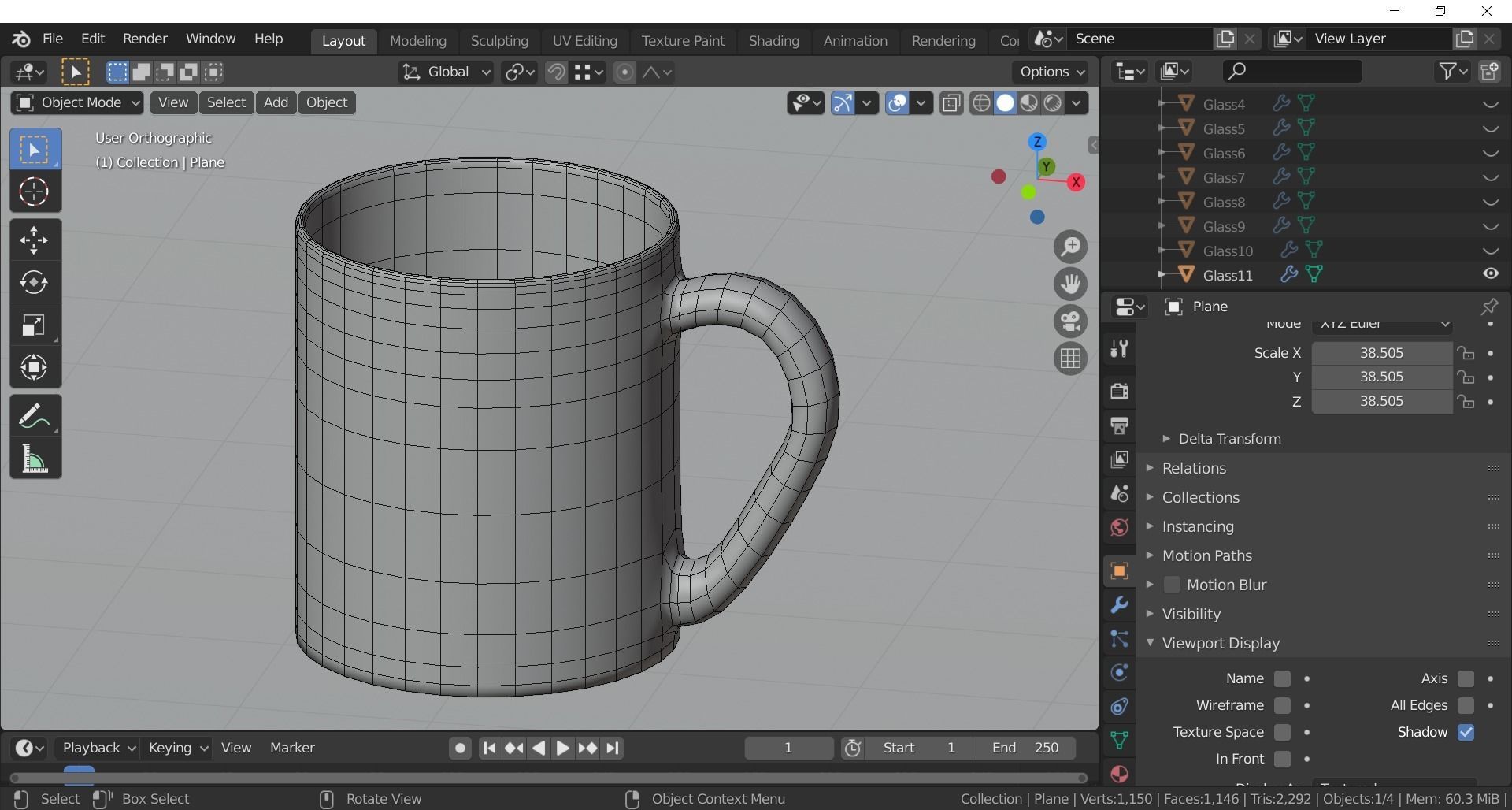Click the Blender logo menu icon

tap(21, 39)
